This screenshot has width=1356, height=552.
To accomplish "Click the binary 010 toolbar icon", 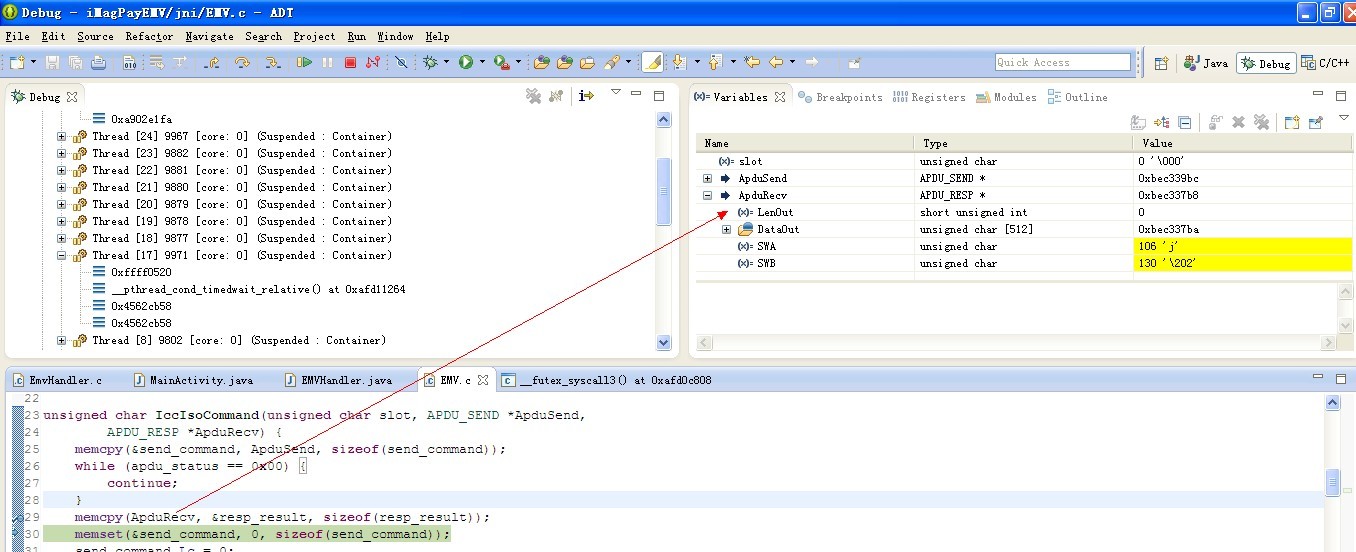I will (x=129, y=62).
